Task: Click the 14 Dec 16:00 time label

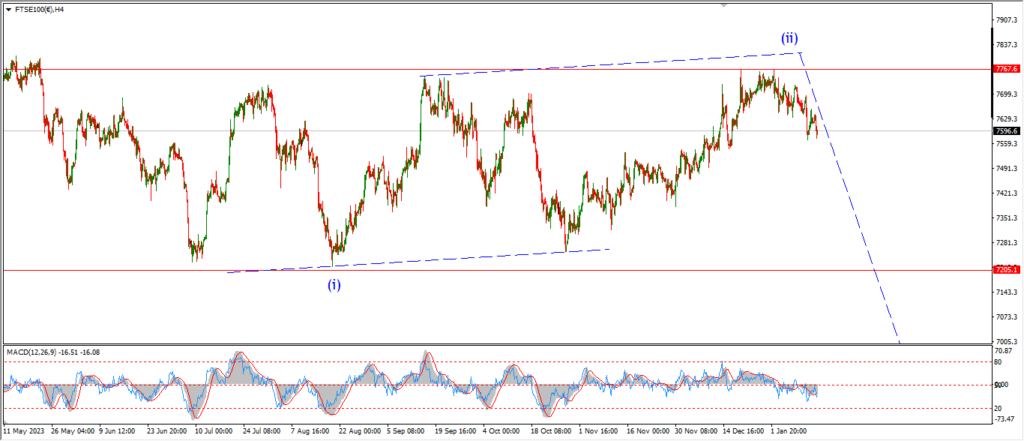Action: coord(738,432)
